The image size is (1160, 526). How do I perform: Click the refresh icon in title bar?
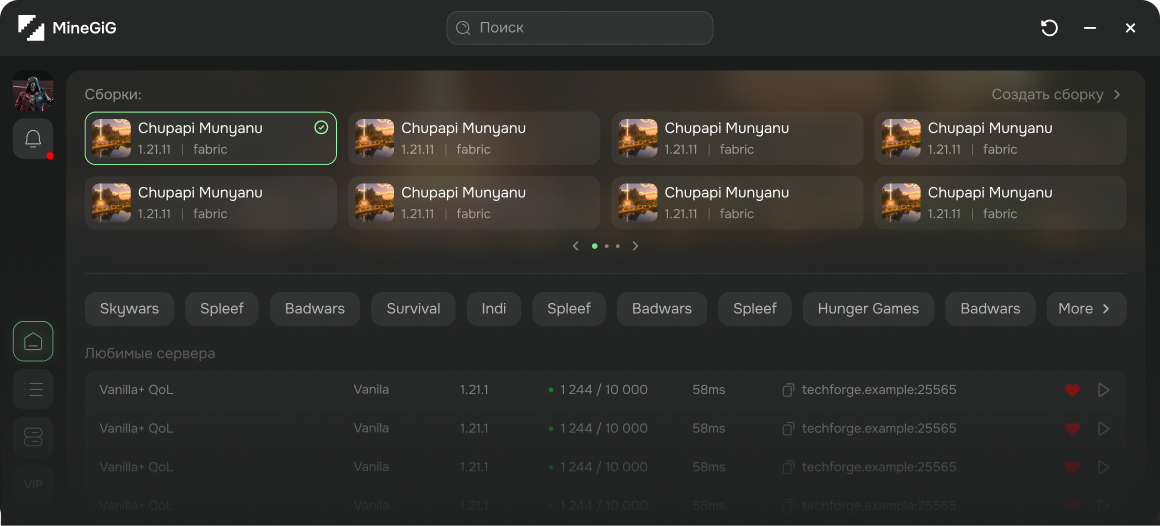tap(1049, 28)
